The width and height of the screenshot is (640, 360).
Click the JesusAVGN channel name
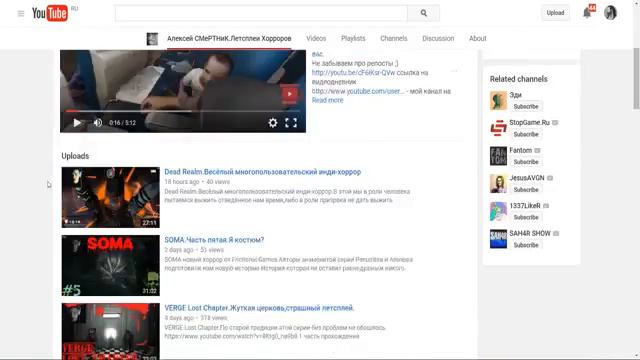click(527, 178)
